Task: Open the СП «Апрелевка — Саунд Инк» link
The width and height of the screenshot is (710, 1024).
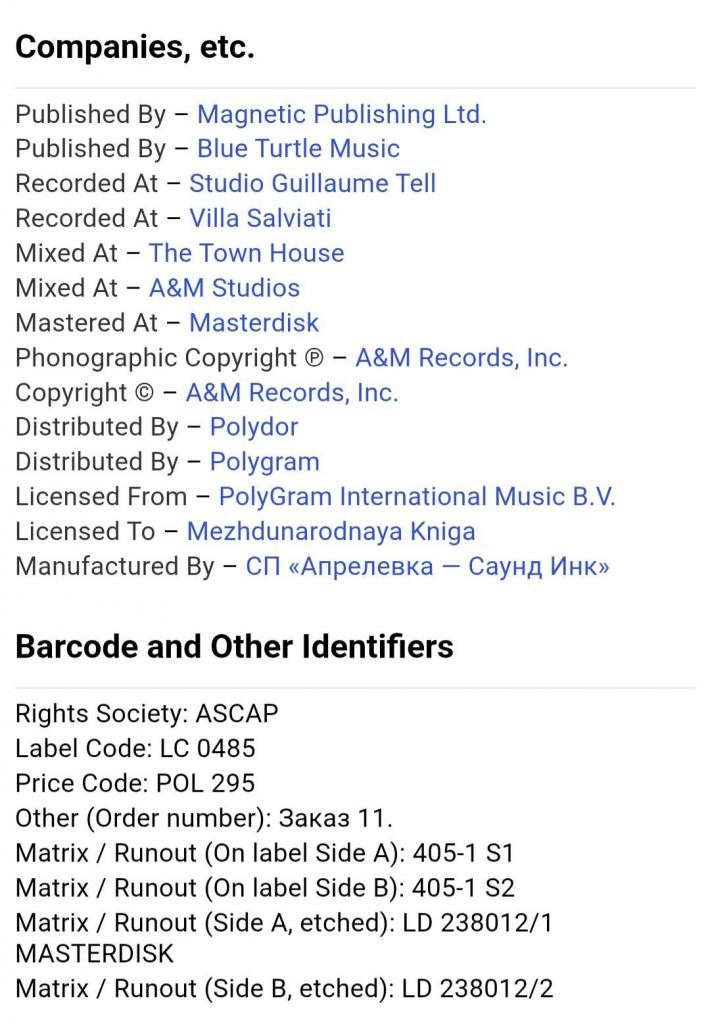Action: click(x=427, y=566)
